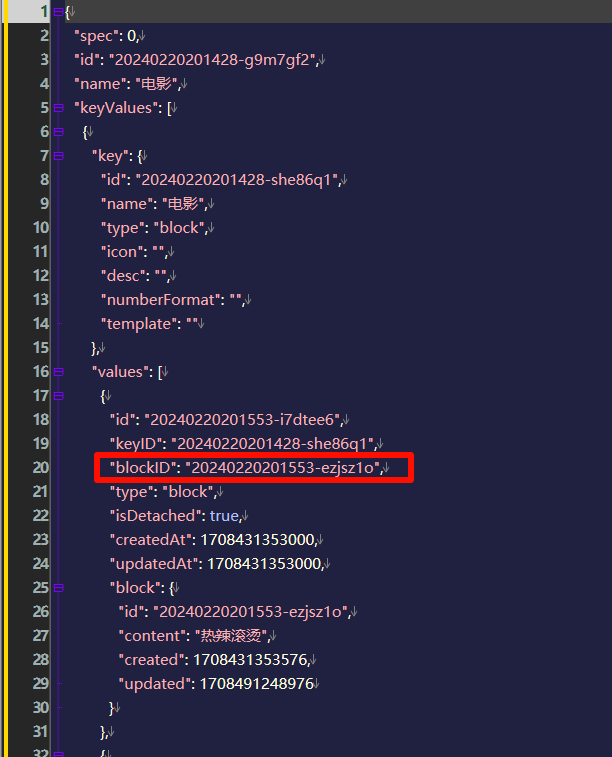This screenshot has height=757, width=612.
Task: Collapse the keyValues array fold marker
Action: 58,108
